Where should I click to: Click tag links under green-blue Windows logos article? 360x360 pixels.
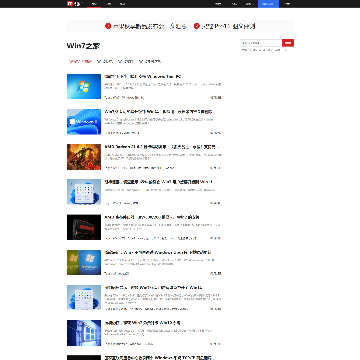[x=117, y=274]
